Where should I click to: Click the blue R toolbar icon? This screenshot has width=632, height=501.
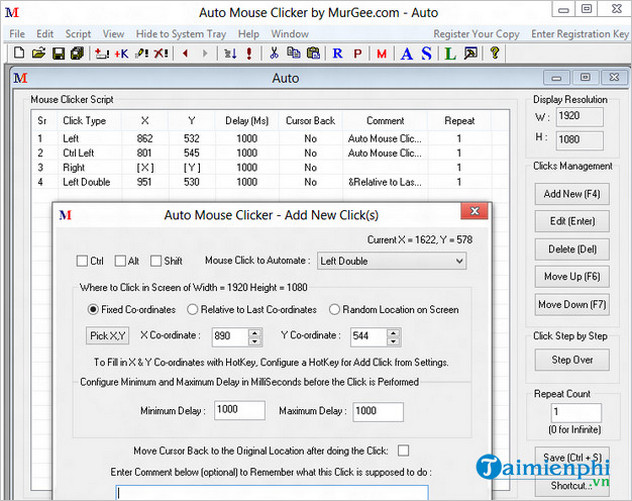click(x=337, y=53)
